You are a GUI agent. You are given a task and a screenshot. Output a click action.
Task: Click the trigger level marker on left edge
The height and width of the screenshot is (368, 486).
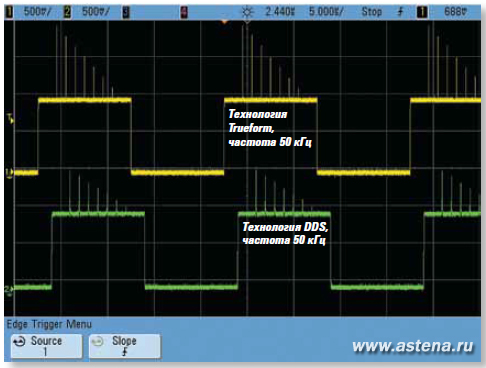10,118
